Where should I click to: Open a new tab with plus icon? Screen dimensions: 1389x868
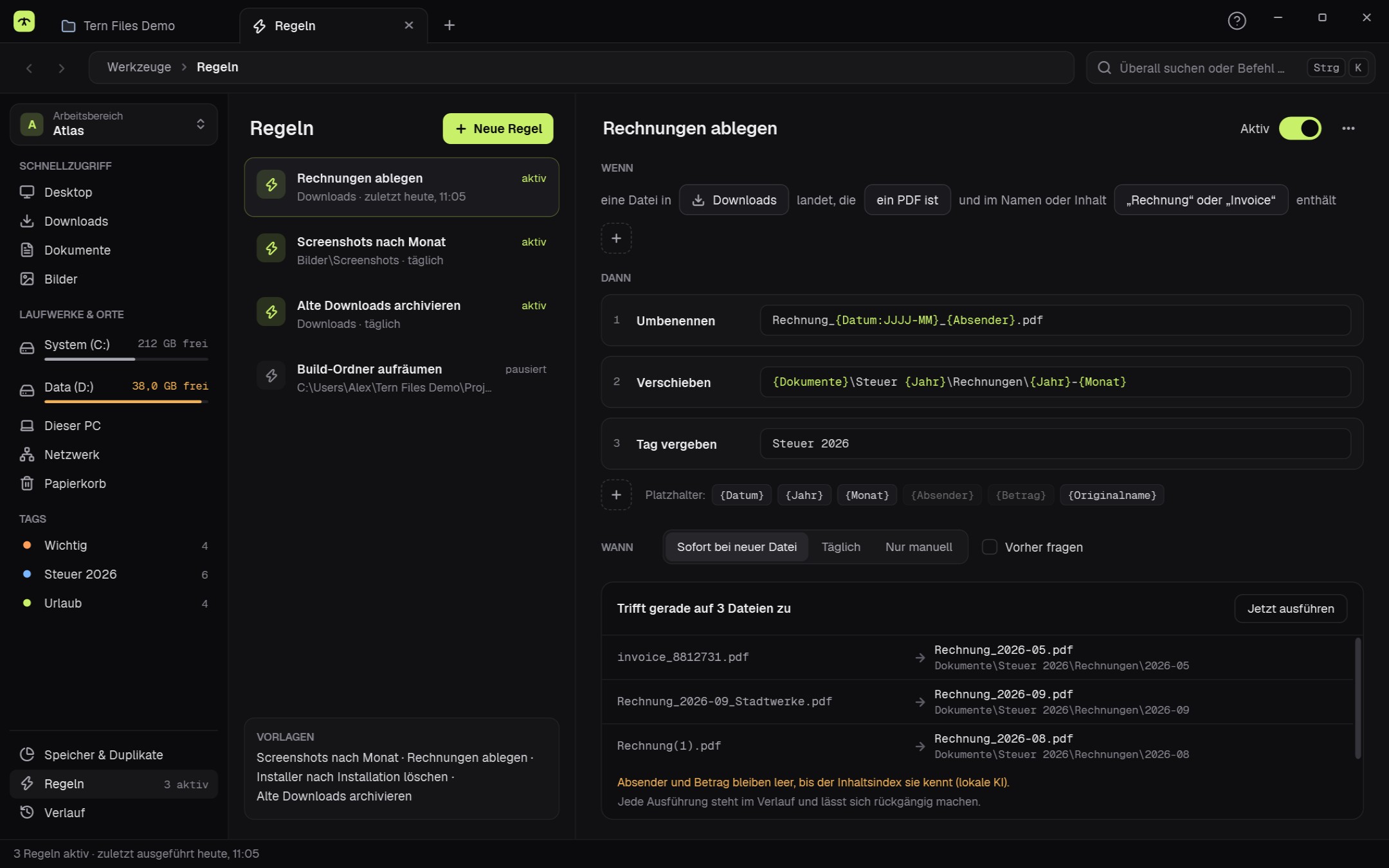[x=449, y=25]
